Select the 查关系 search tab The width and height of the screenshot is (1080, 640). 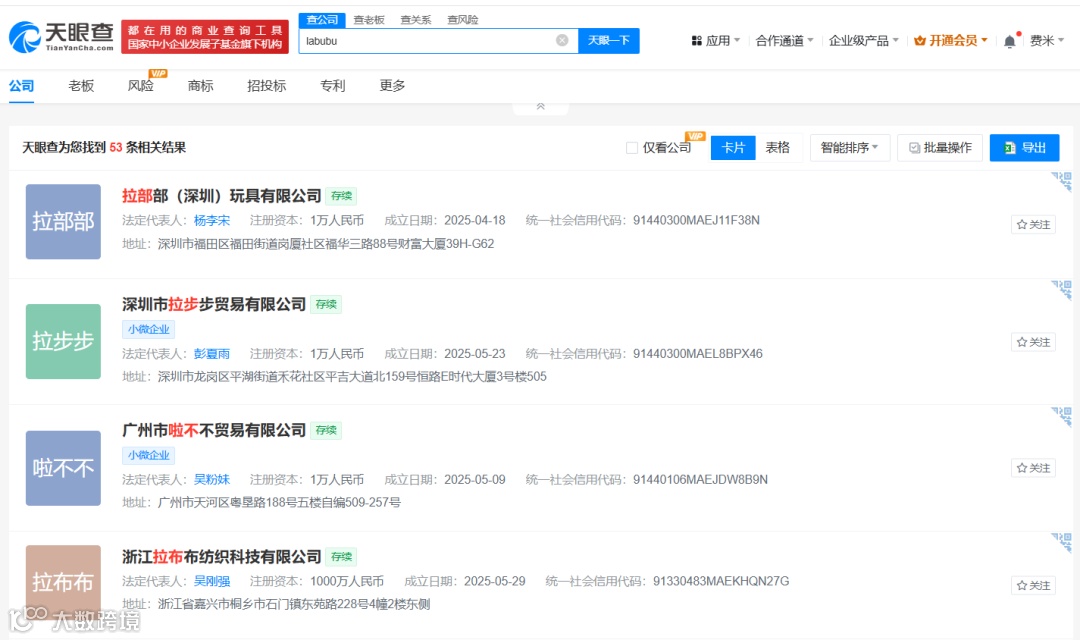pyautogui.click(x=416, y=20)
